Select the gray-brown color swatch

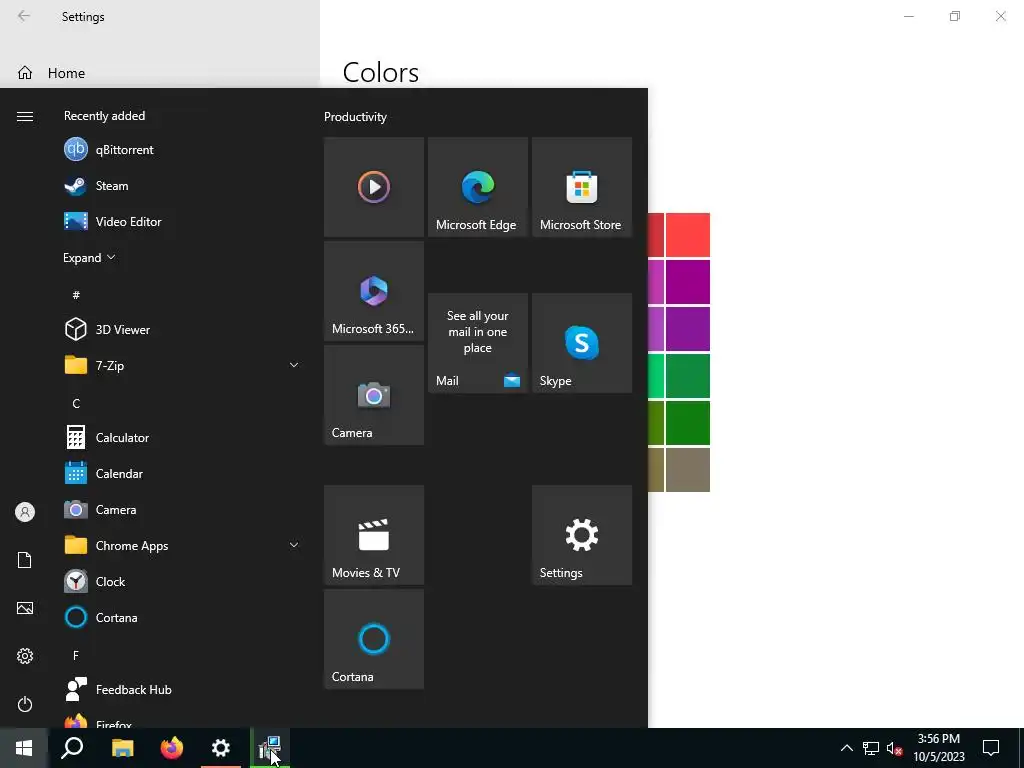[688, 470]
